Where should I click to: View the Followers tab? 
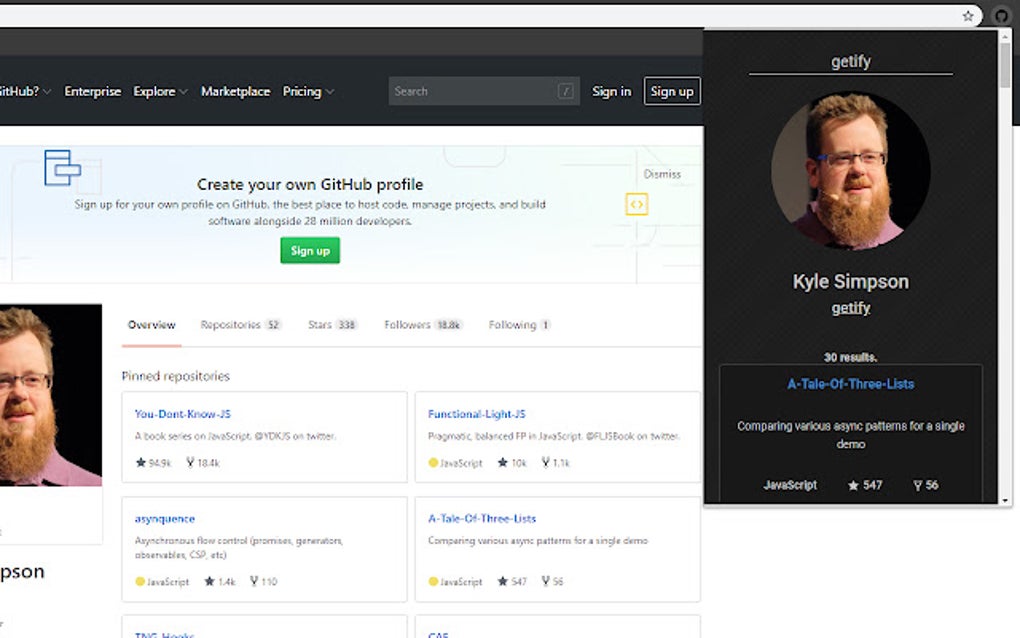pyautogui.click(x=410, y=324)
